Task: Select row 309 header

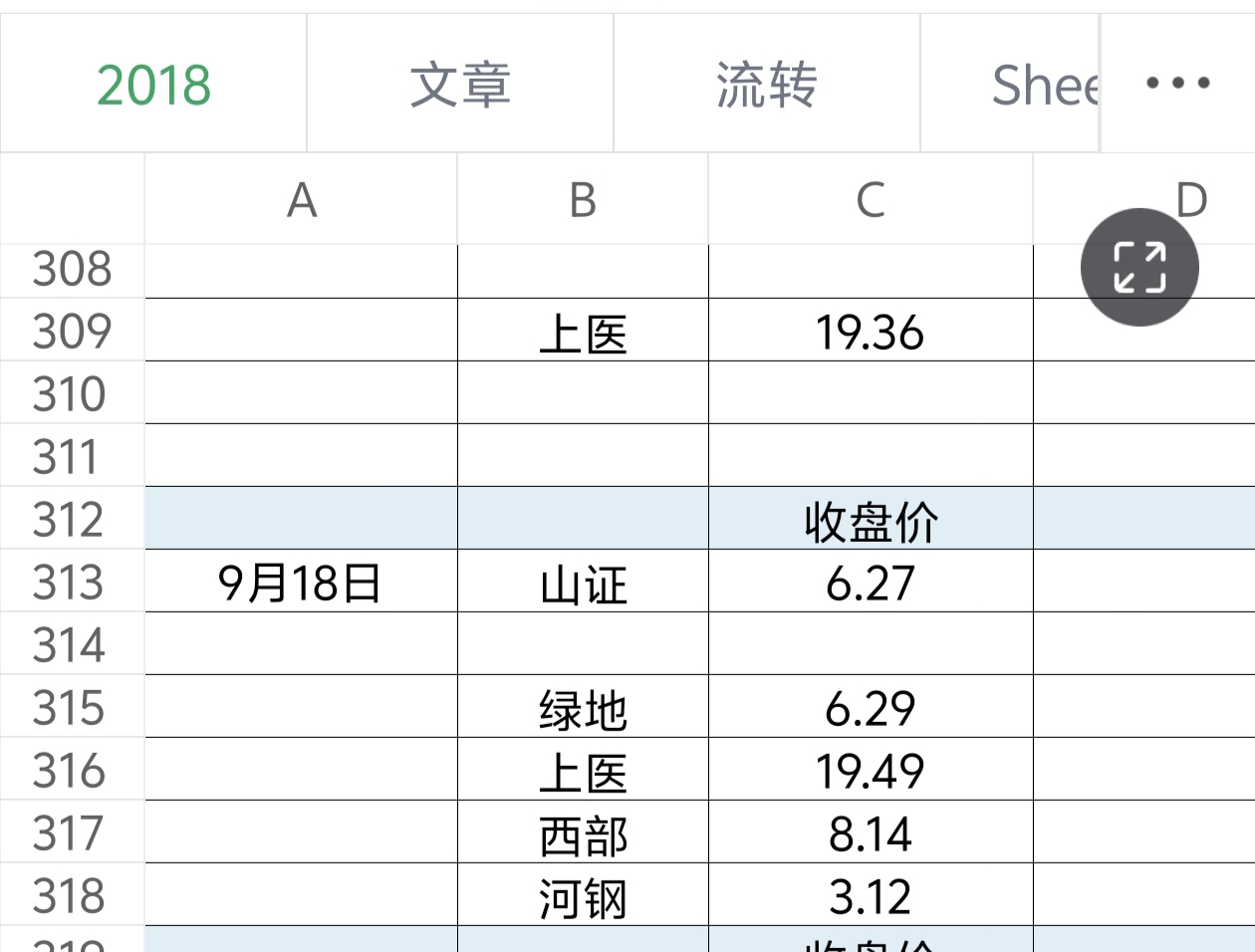Action: pos(72,331)
